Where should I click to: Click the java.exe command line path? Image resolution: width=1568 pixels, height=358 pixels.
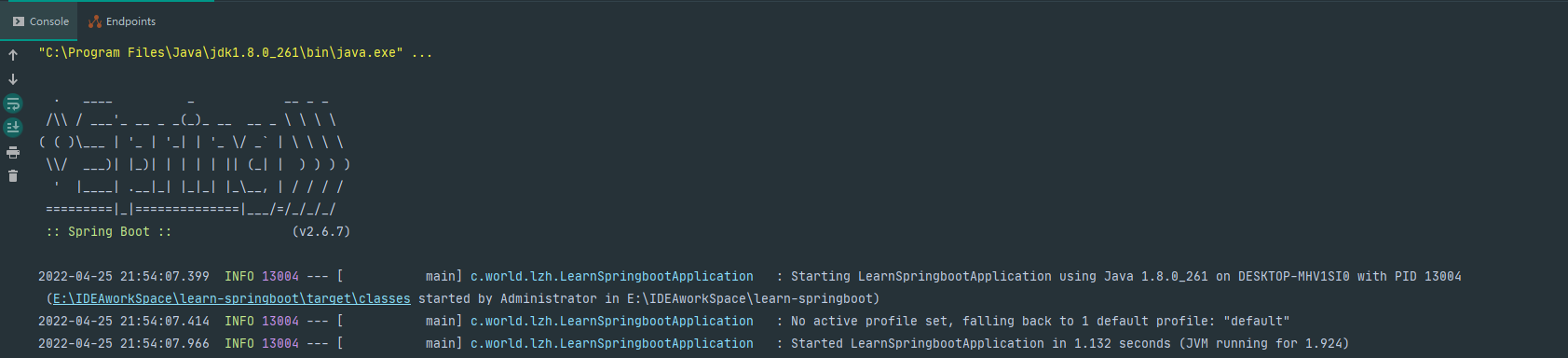pyautogui.click(x=221, y=53)
